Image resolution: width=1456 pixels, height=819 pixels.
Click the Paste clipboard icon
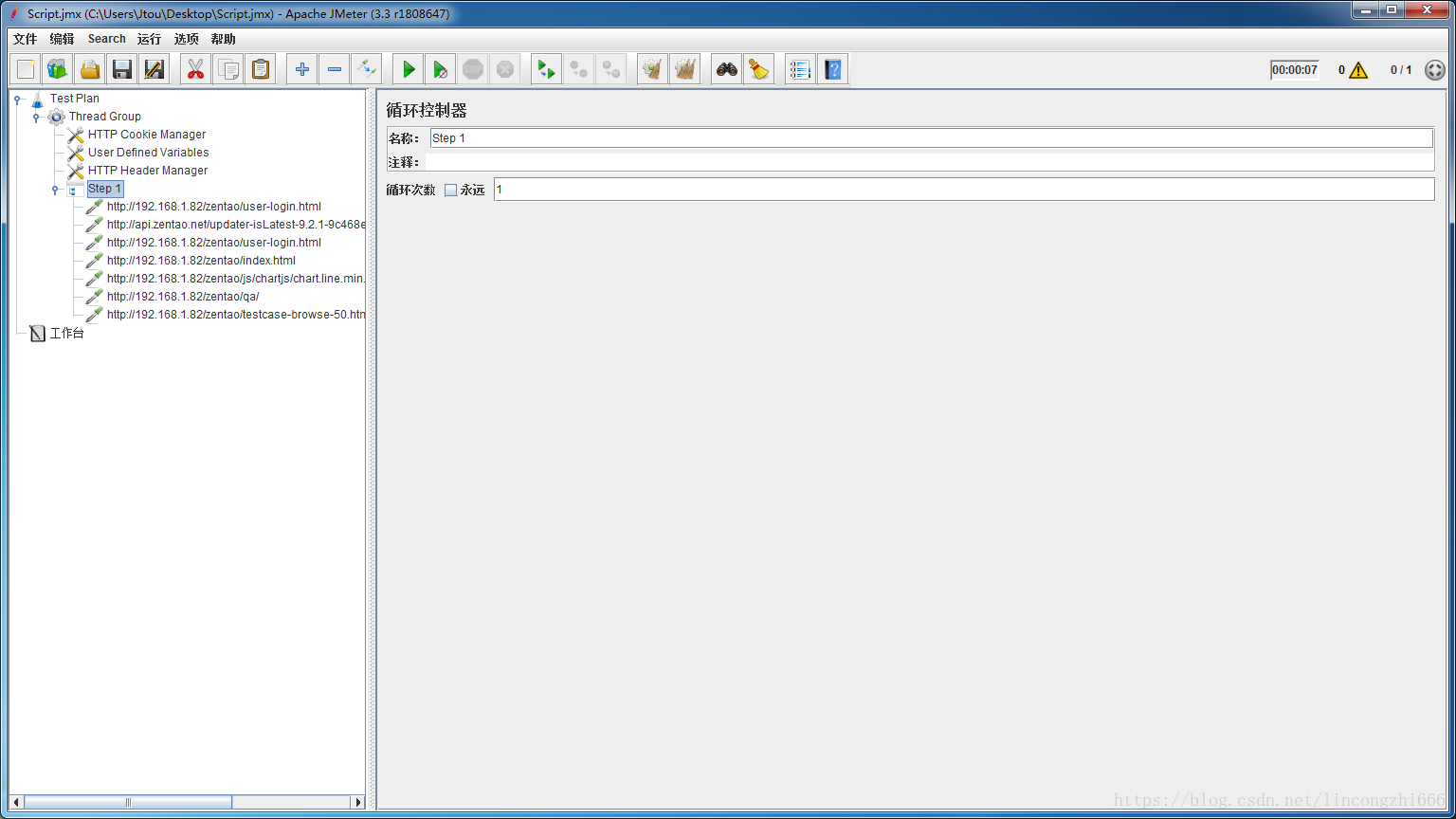(261, 69)
